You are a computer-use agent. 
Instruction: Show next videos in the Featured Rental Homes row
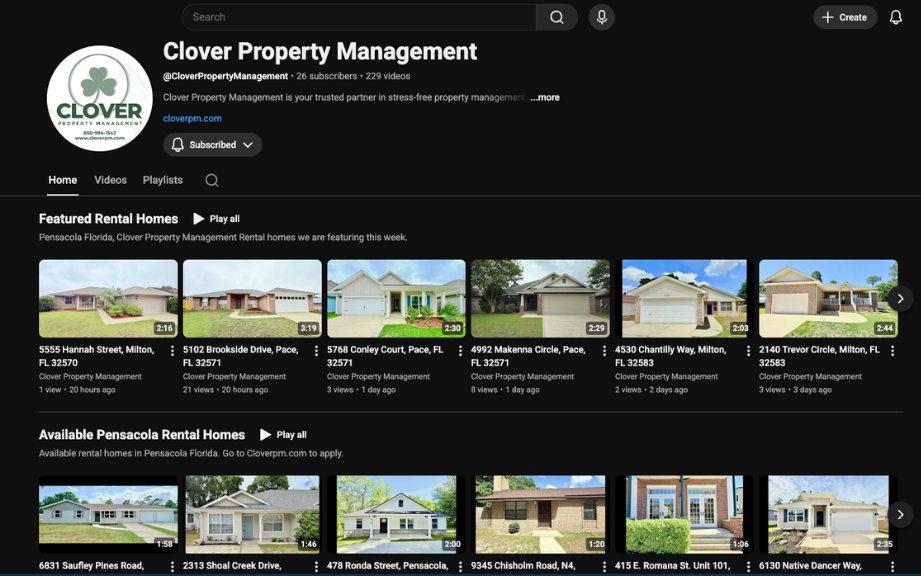[900, 299]
